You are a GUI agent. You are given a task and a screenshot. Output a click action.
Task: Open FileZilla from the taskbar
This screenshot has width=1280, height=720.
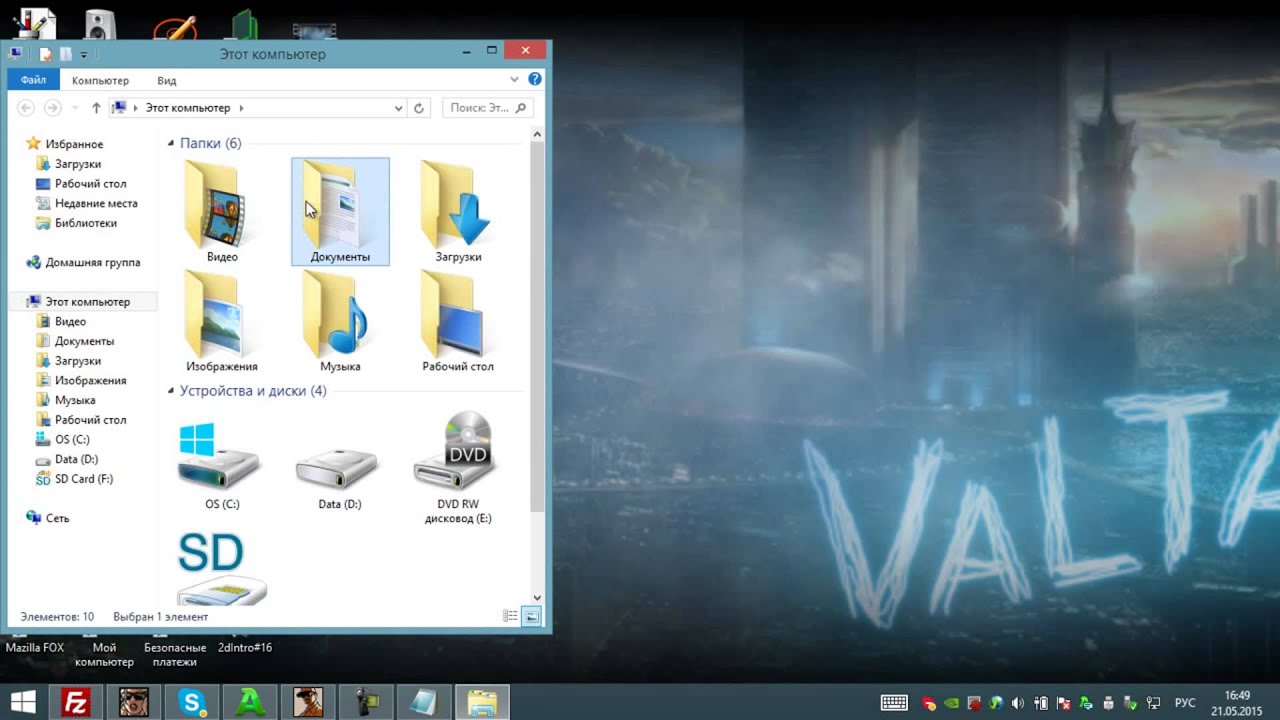pos(76,702)
